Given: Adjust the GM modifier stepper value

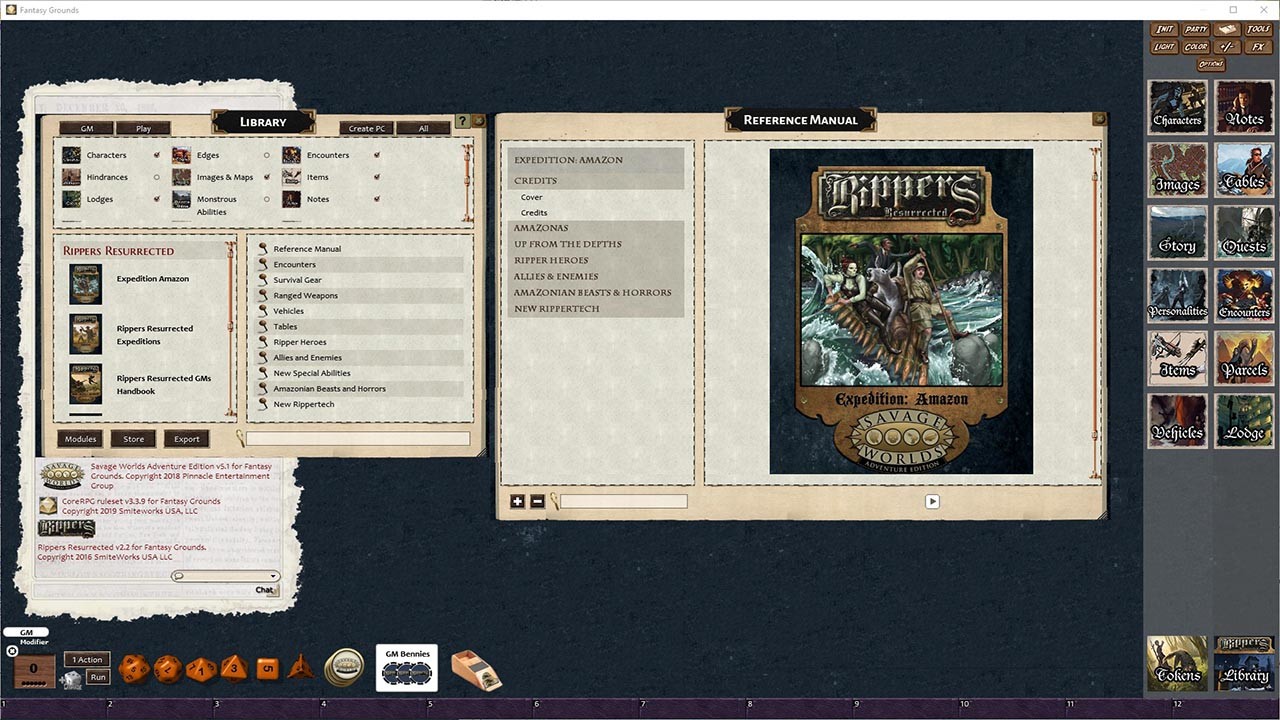Looking at the screenshot, I should click(32, 668).
